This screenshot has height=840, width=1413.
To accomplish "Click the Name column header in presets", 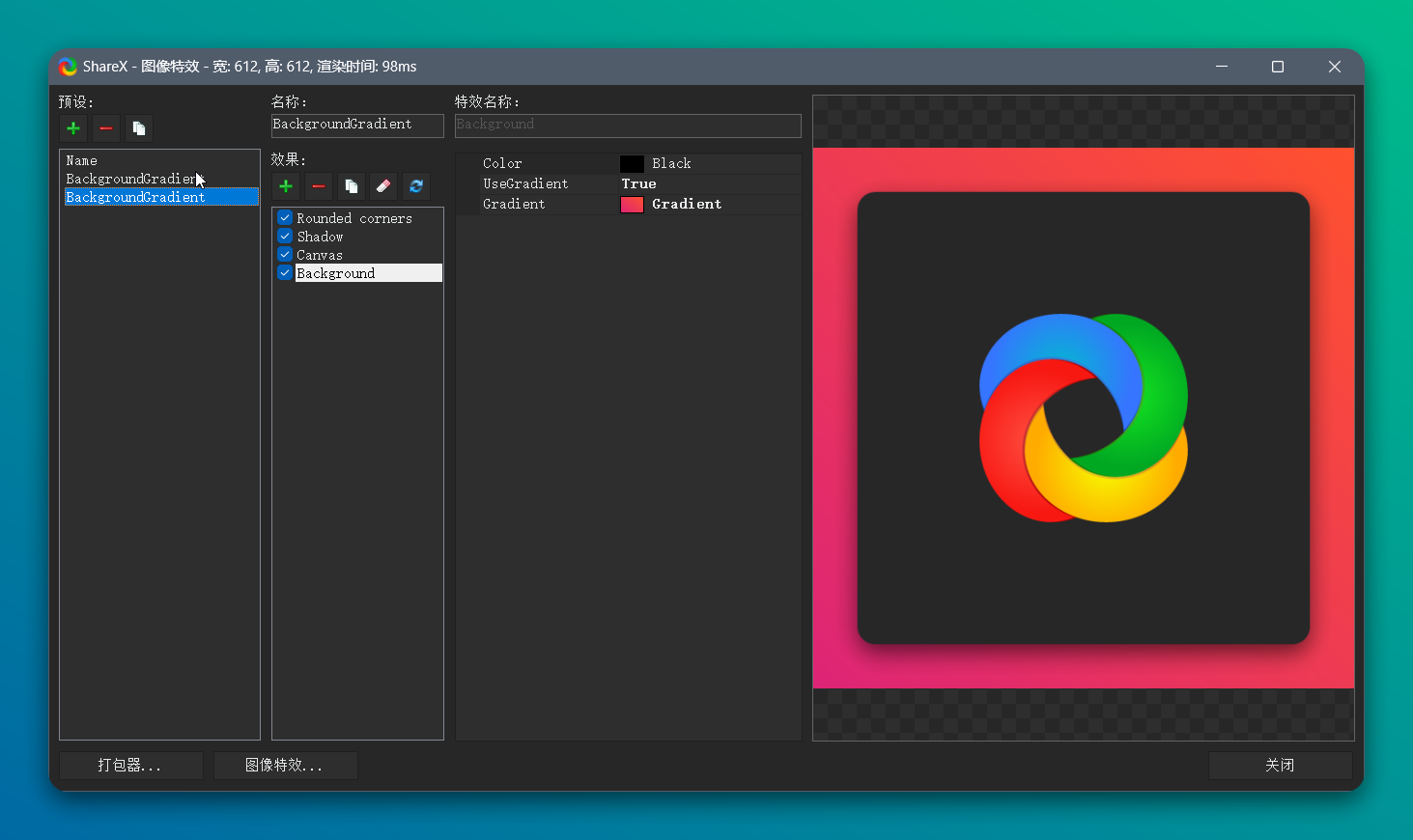I will pyautogui.click(x=82, y=160).
